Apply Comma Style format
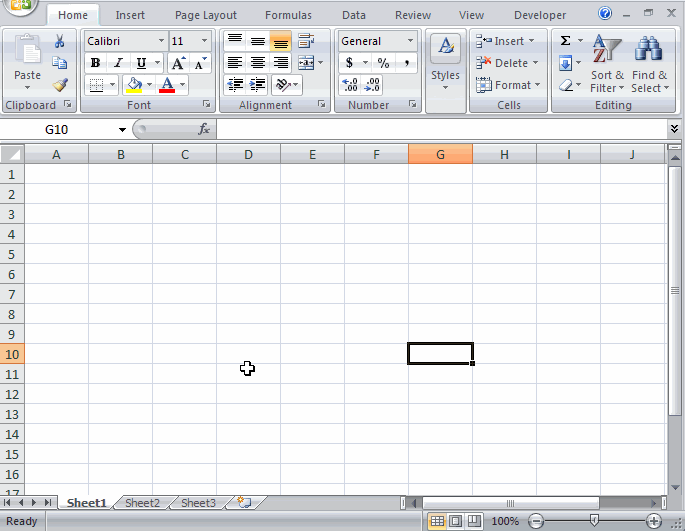Viewport: 685px width, 531px height. (x=407, y=63)
